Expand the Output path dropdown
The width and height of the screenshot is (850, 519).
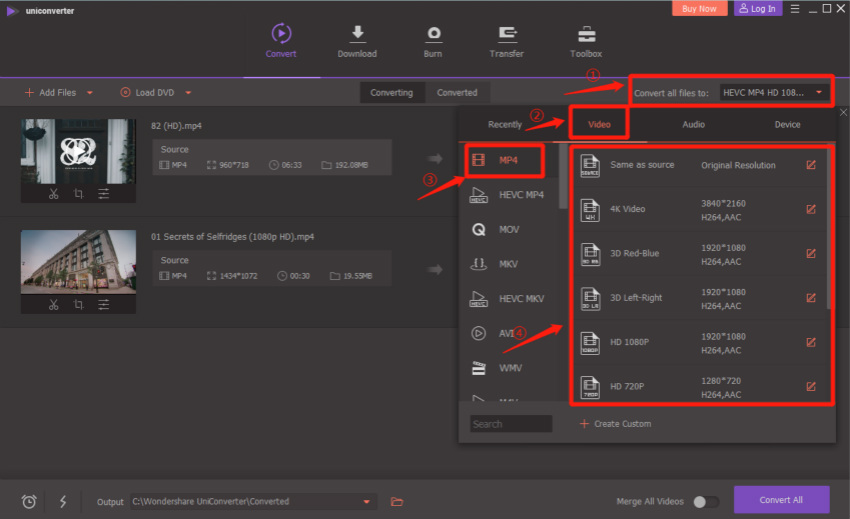pyautogui.click(x=366, y=502)
